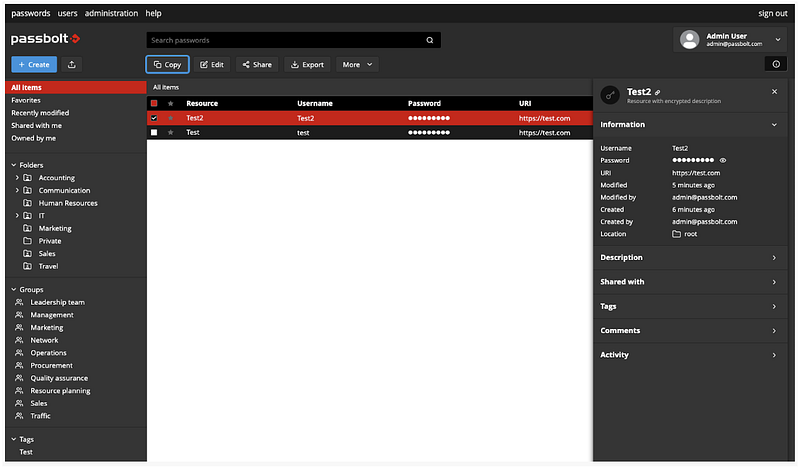Screen dimensions: 800x468
Task: Select the Network group
Action: (44, 340)
